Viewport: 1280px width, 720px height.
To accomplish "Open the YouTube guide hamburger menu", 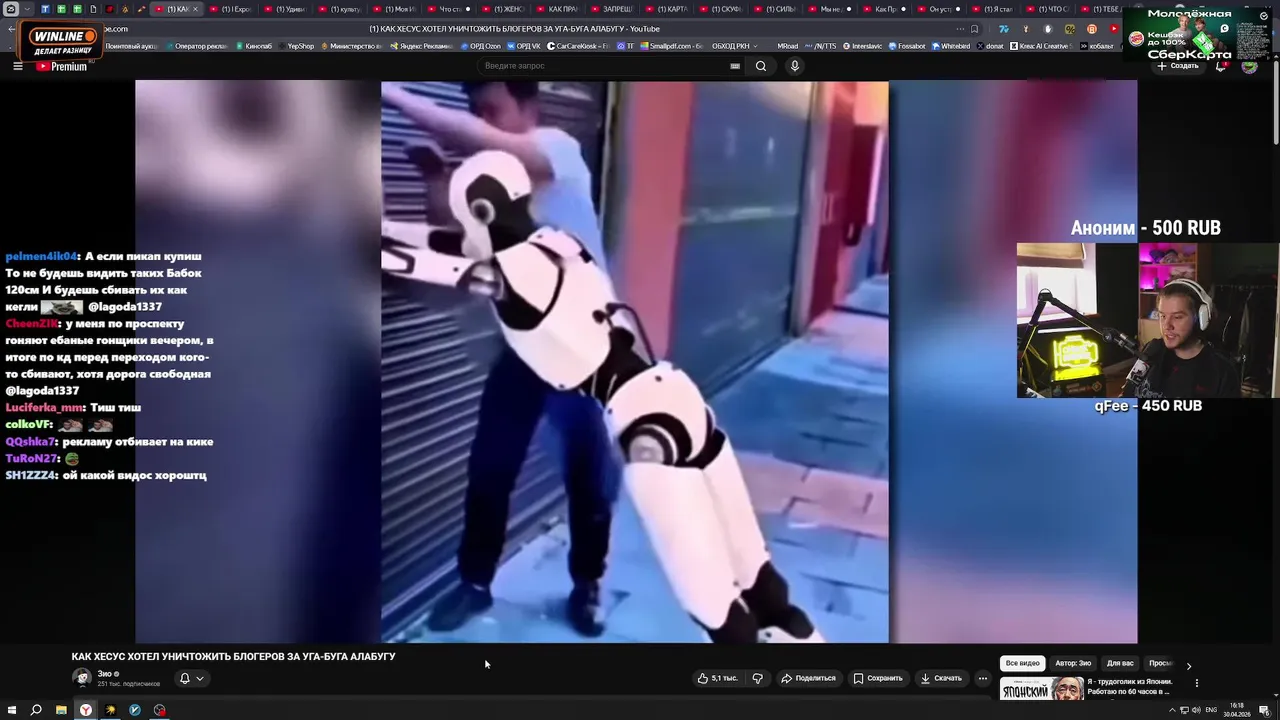I will point(17,66).
